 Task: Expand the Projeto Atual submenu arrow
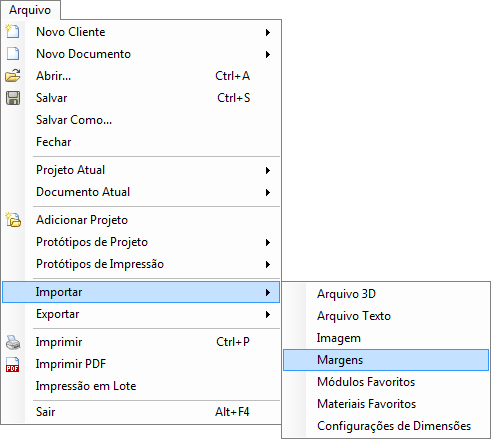click(268, 170)
